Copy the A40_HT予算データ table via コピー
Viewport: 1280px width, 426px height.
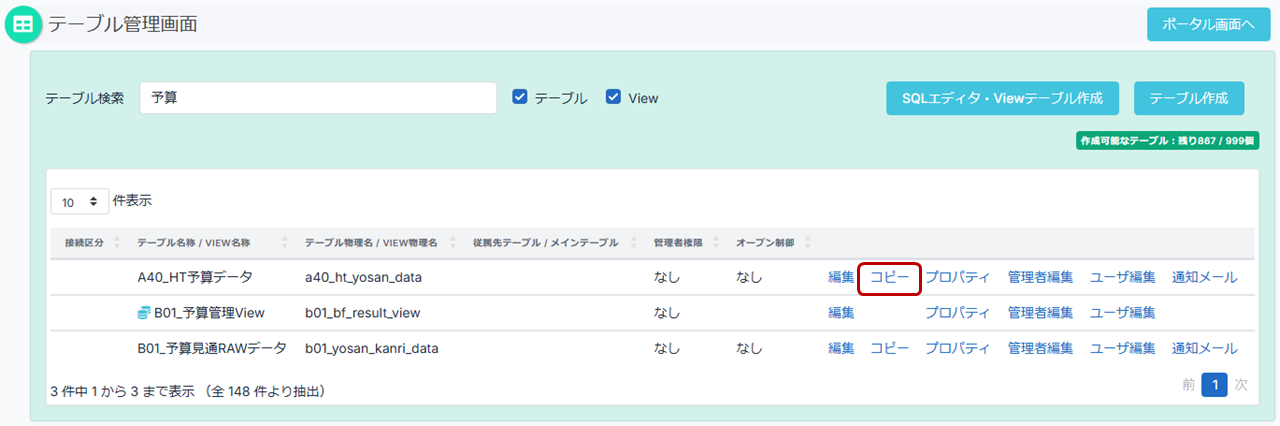click(889, 277)
